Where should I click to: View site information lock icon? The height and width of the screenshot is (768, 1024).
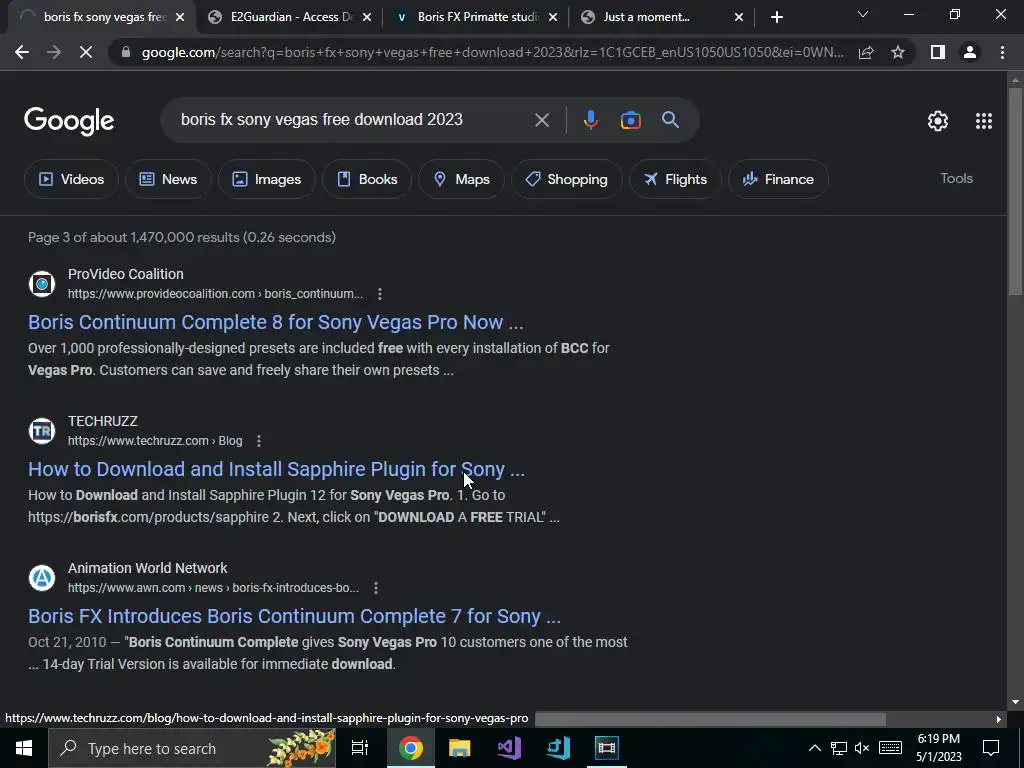(x=126, y=52)
